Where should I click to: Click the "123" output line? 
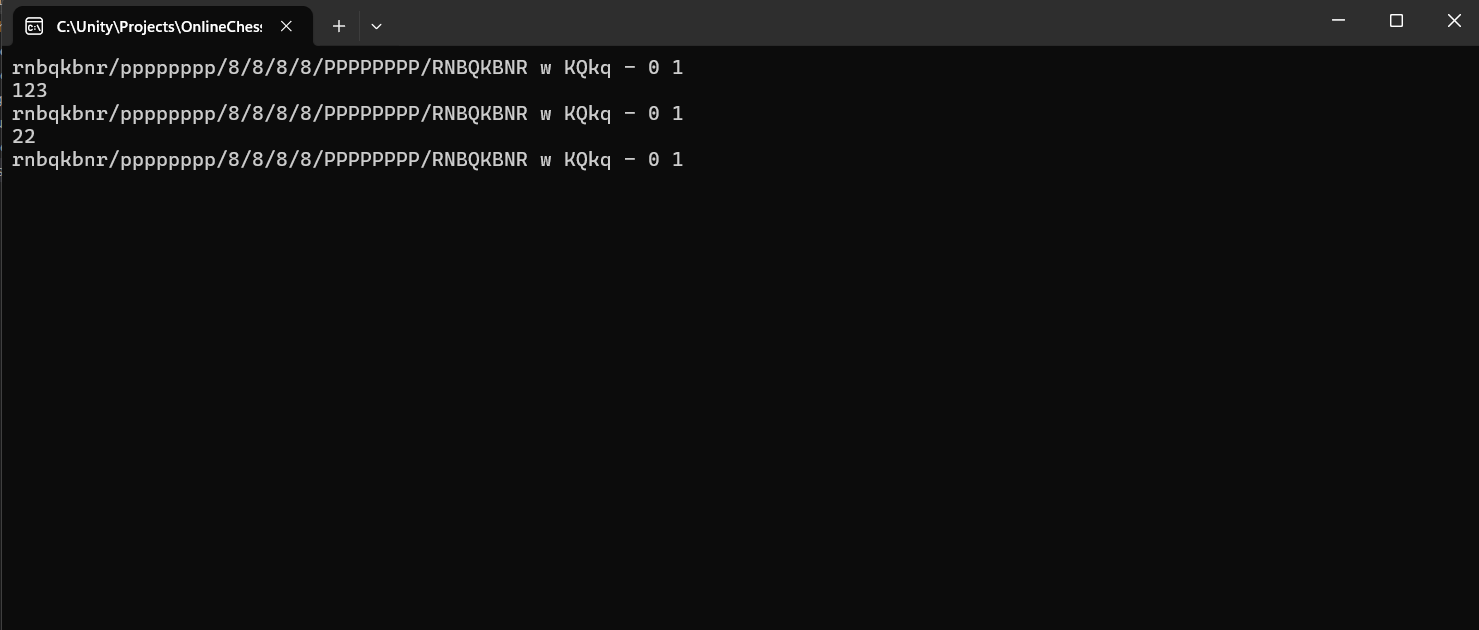29,91
